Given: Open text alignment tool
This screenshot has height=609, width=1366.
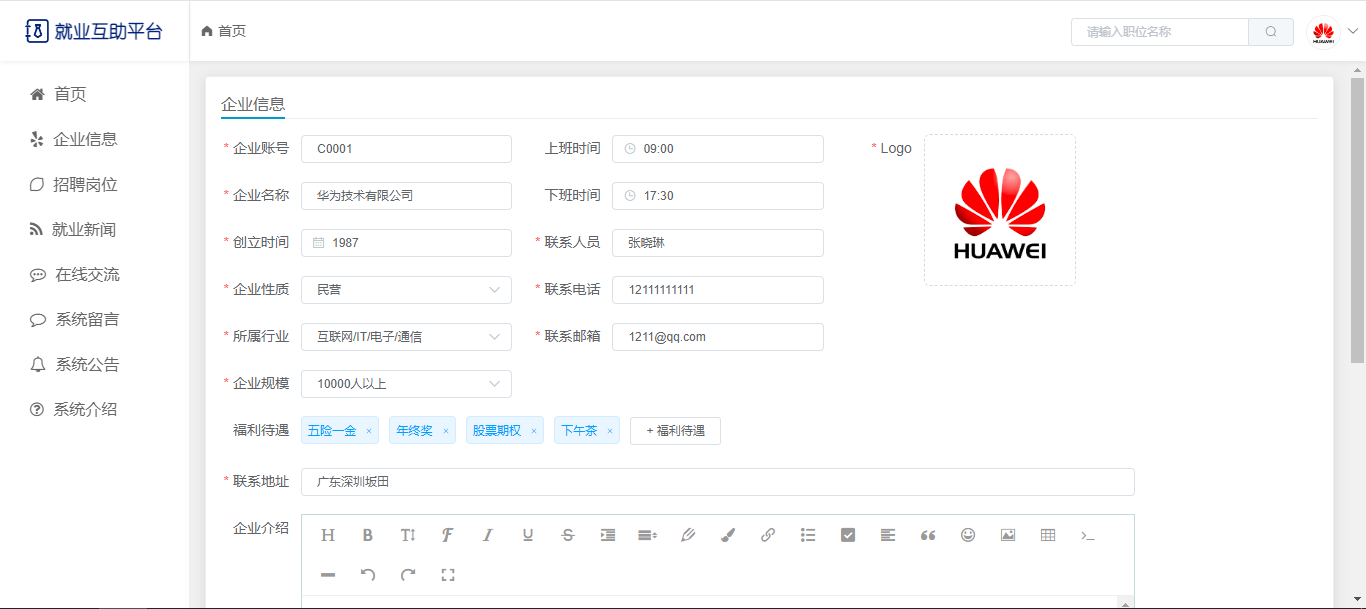Looking at the screenshot, I should click(x=888, y=535).
